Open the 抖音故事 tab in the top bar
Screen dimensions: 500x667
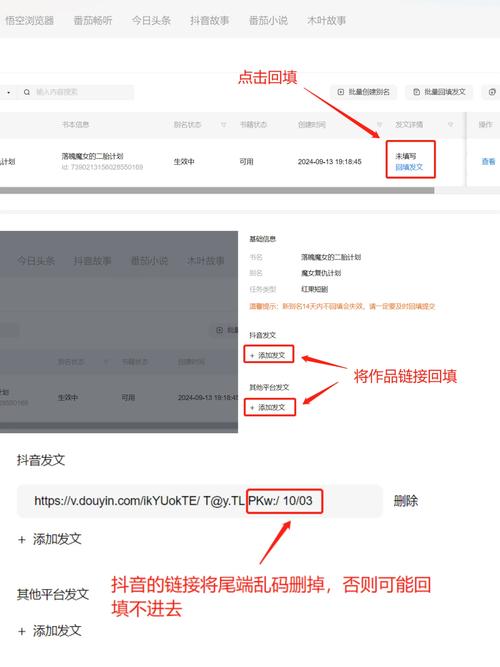(209, 20)
